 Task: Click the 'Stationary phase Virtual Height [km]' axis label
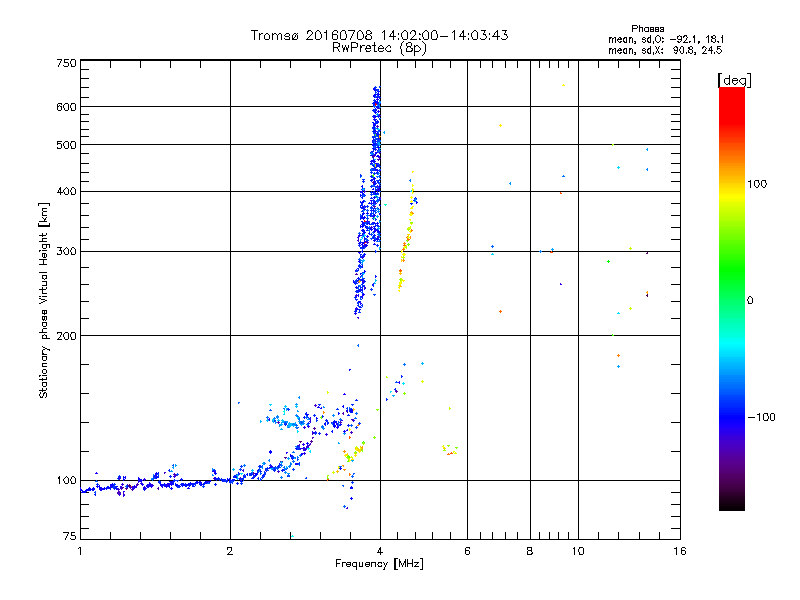(x=44, y=300)
